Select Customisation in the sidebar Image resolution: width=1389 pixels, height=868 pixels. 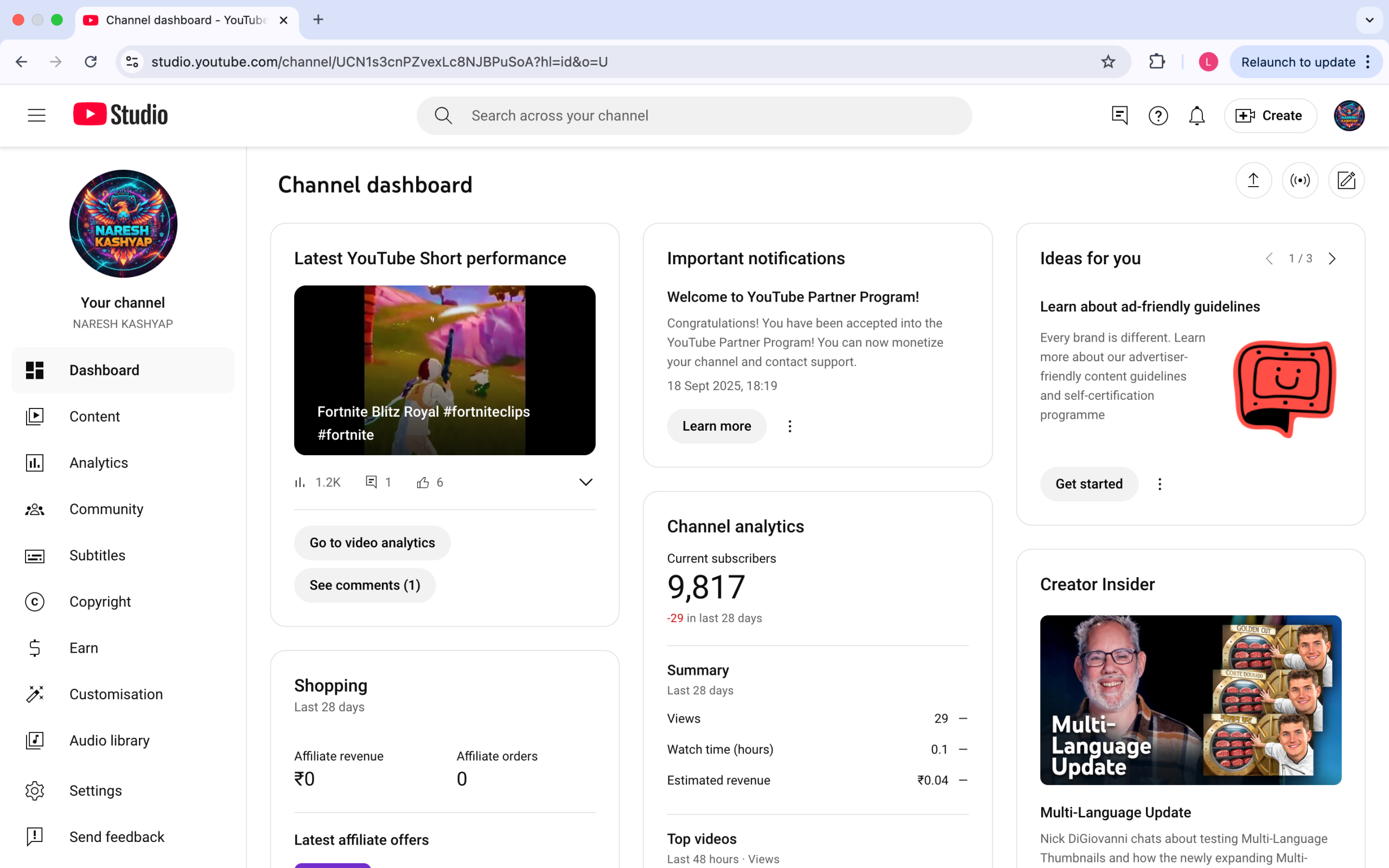116,694
